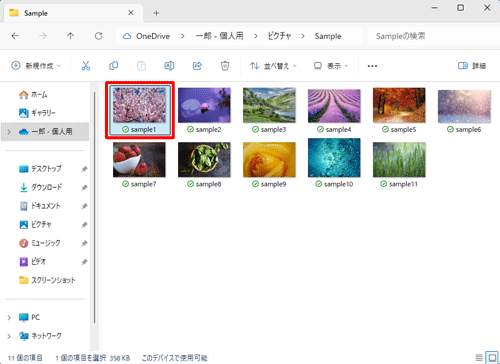Screen dimensions: 500x364
Task: Add a new tab with plus button
Action: (156, 13)
